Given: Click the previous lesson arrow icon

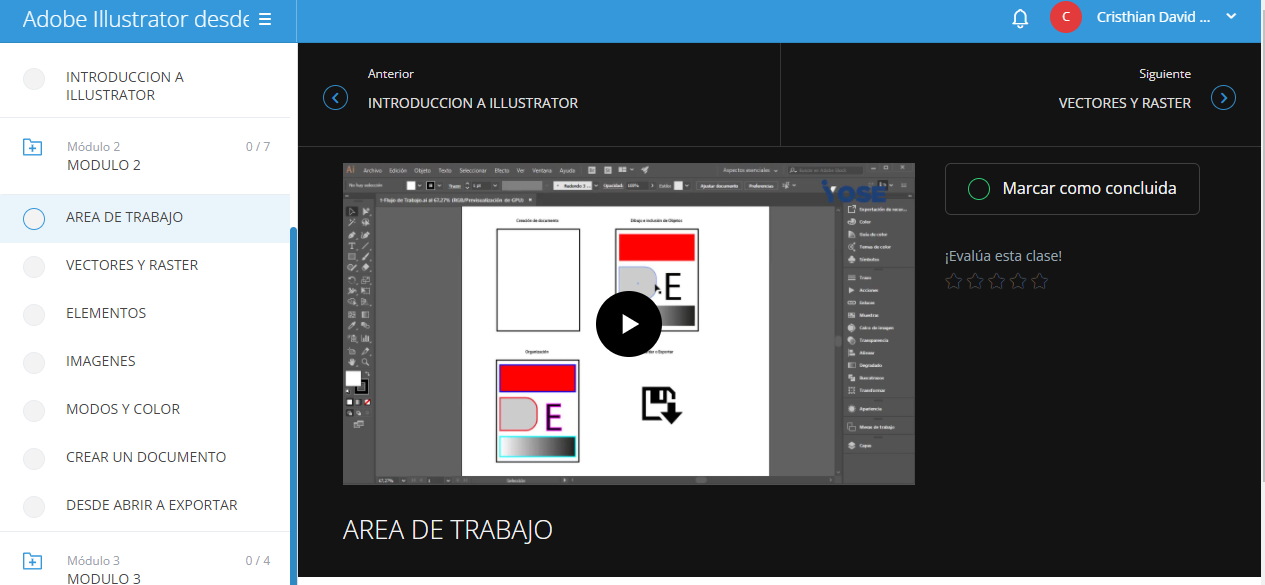Looking at the screenshot, I should [335, 98].
